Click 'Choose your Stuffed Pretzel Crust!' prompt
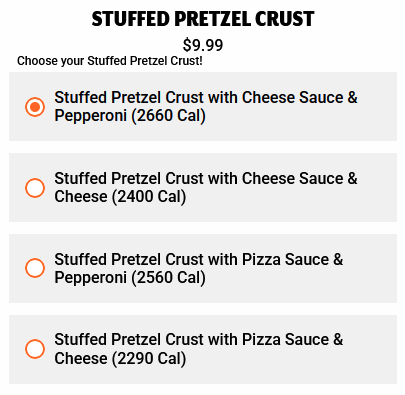 [x=110, y=61]
